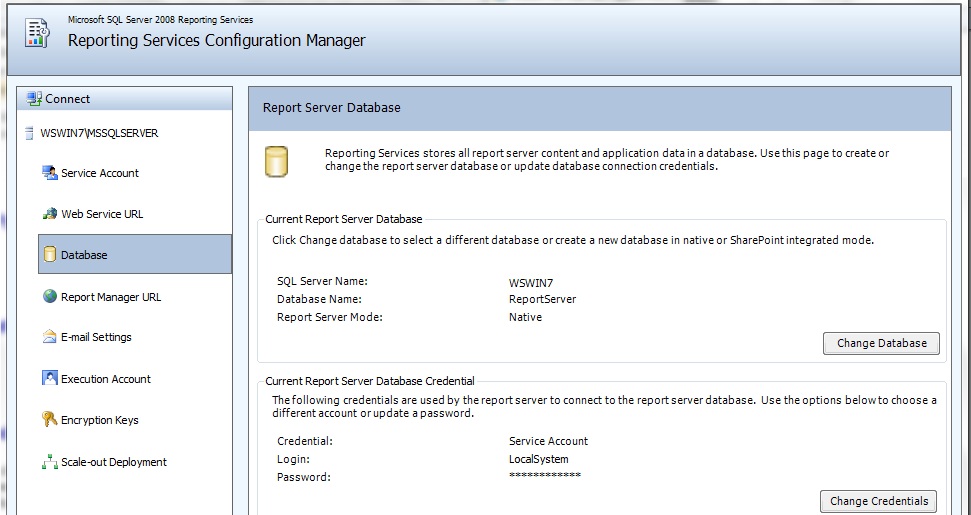
Task: Click the Change Database button
Action: click(881, 343)
